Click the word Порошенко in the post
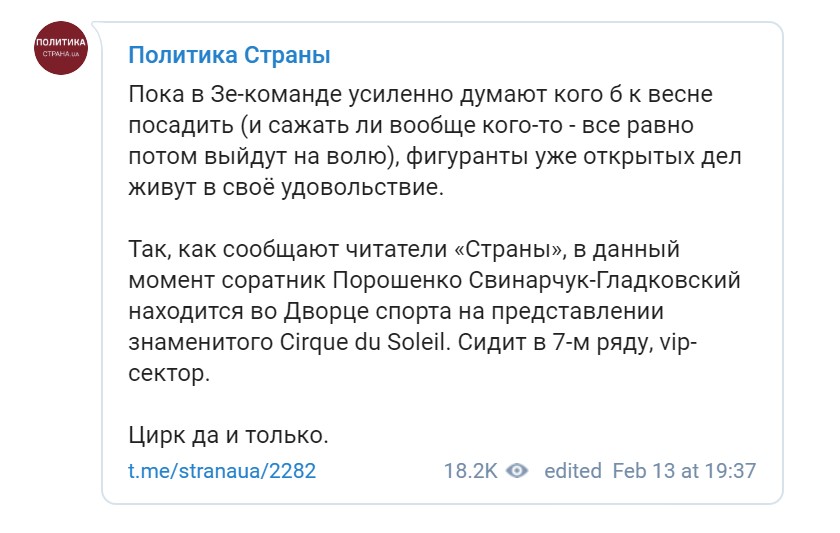The image size is (840, 533). click(397, 280)
